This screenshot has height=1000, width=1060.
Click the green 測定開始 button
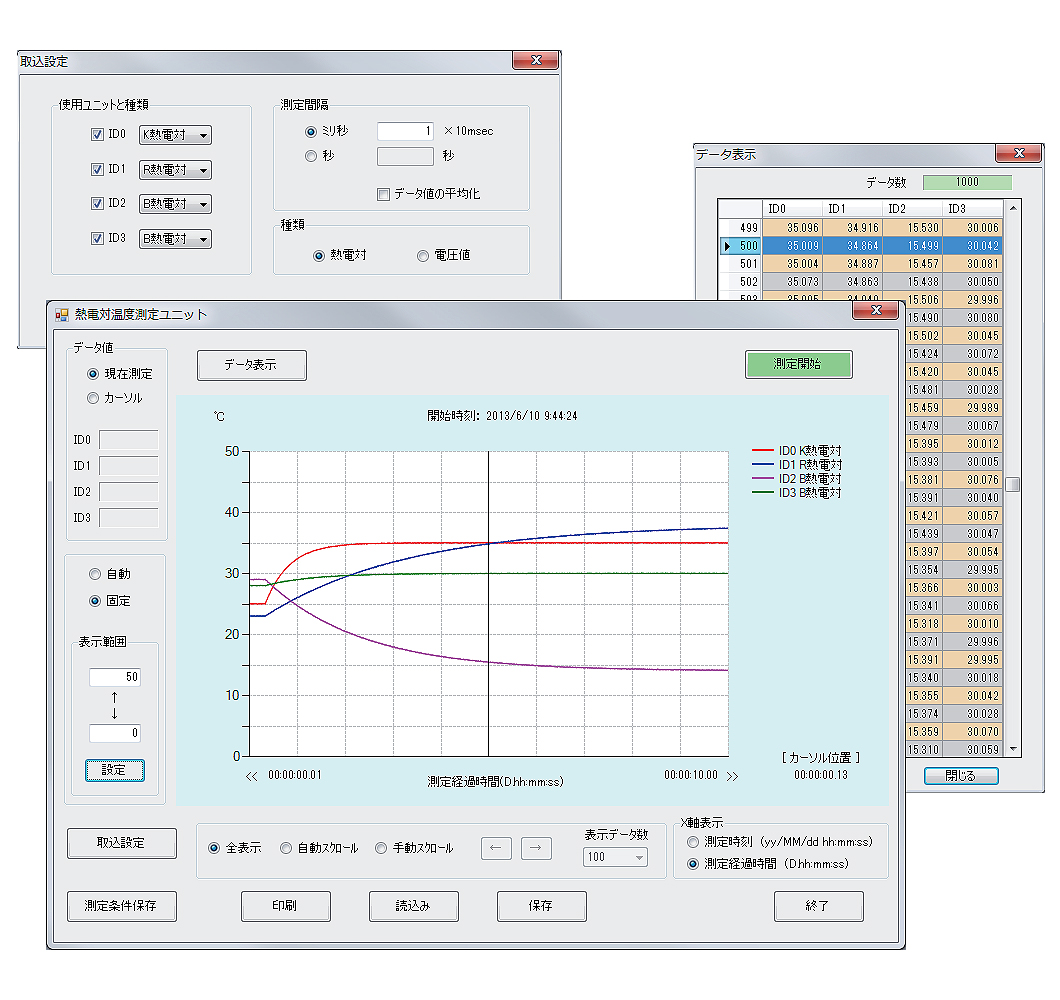798,364
